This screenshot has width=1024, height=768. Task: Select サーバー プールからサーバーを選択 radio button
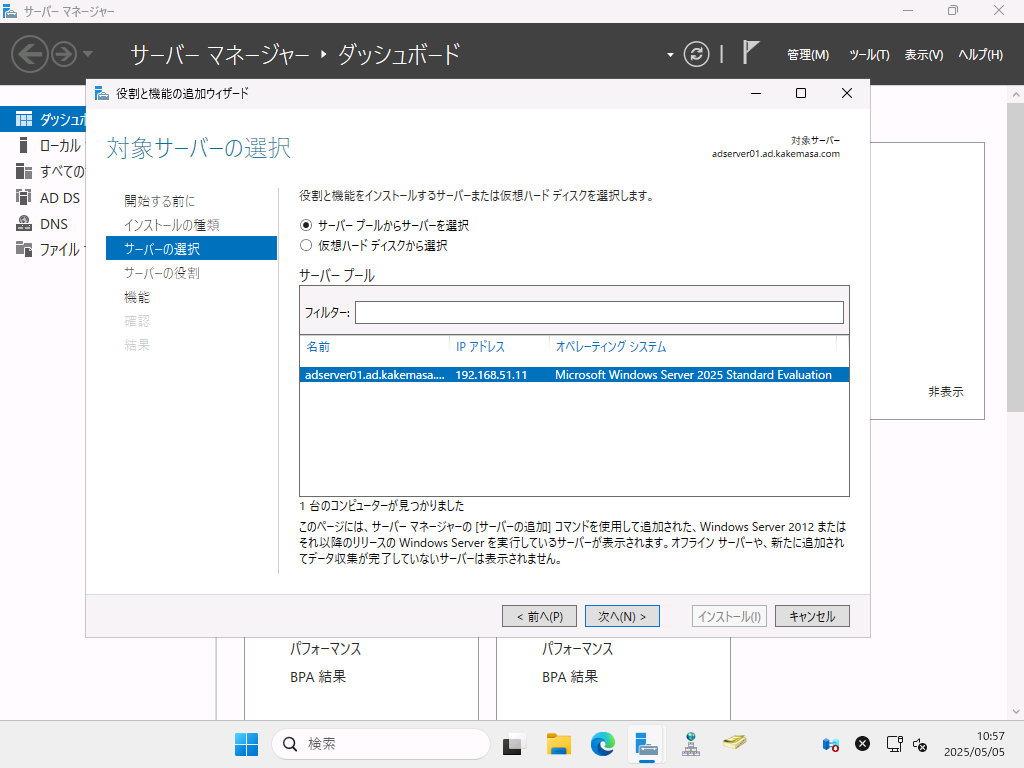pyautogui.click(x=306, y=225)
